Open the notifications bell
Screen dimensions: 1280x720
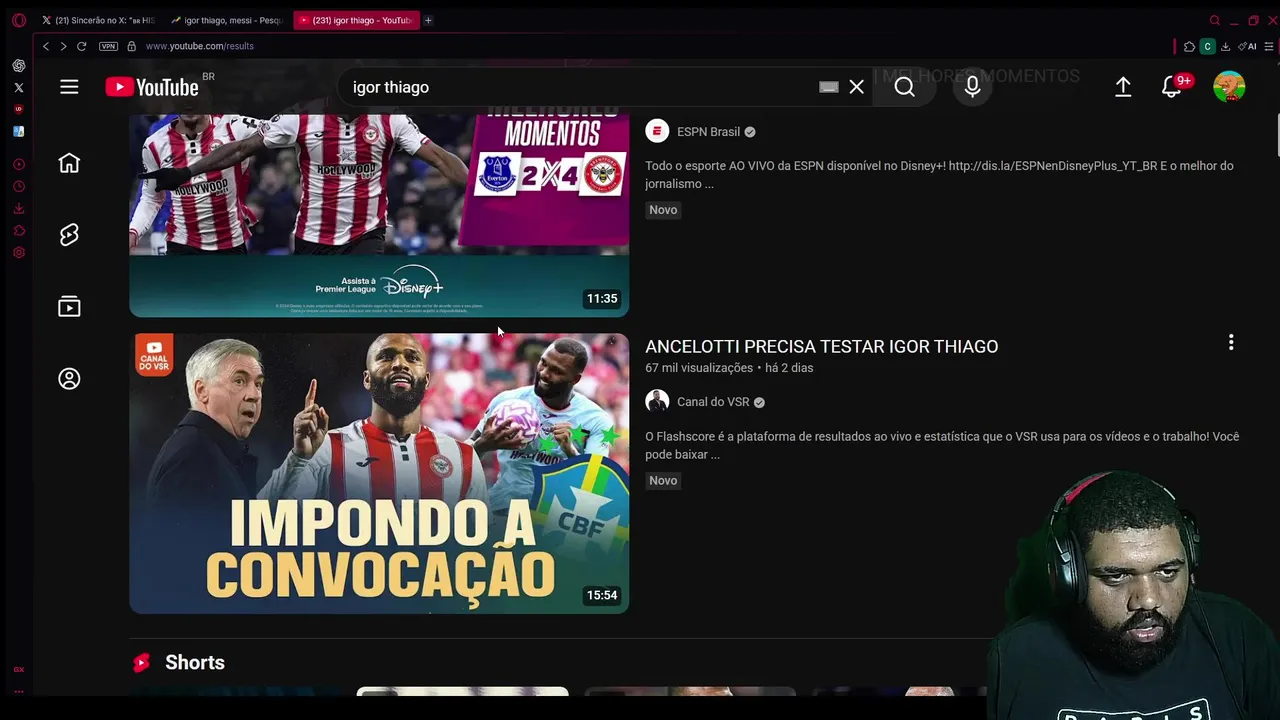pos(1172,87)
